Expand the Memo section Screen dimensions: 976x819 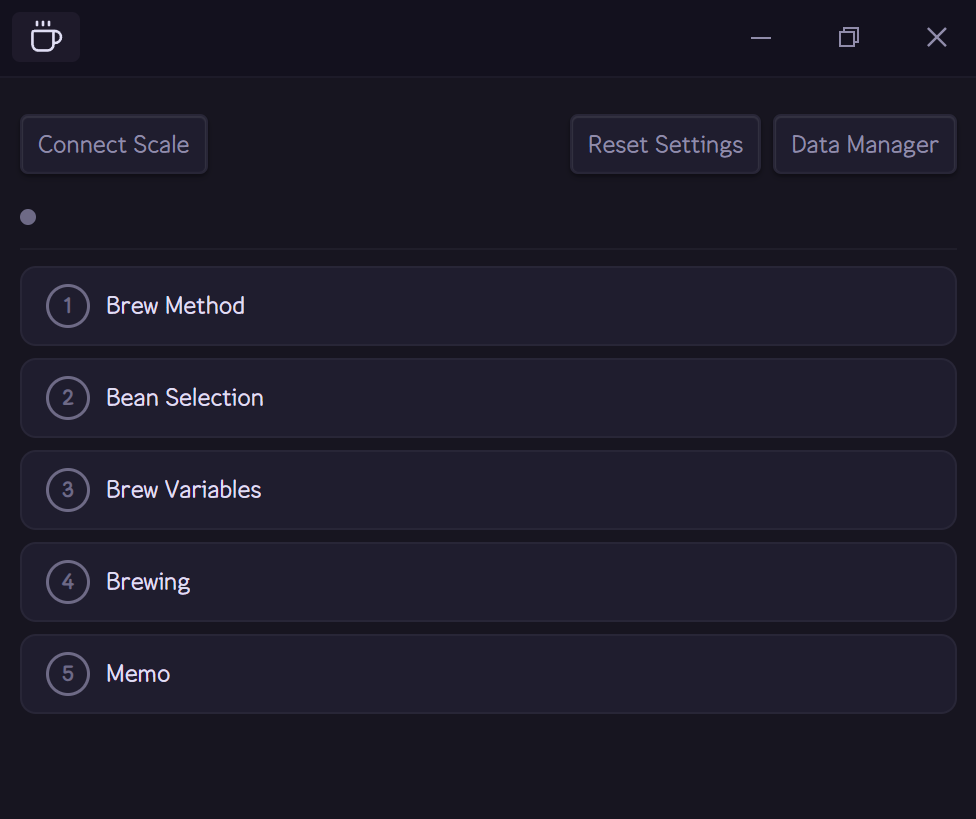(x=488, y=675)
